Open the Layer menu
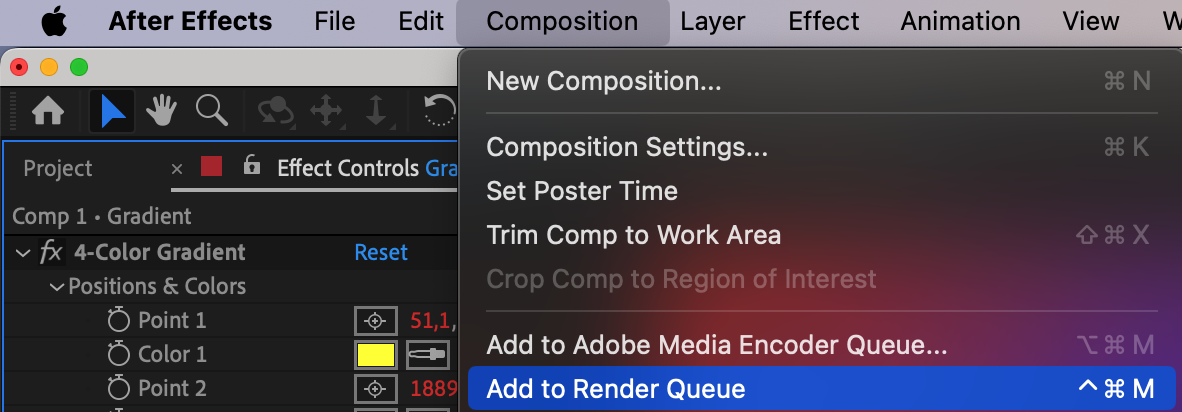Screen dimensions: 1182x412 pos(712,21)
